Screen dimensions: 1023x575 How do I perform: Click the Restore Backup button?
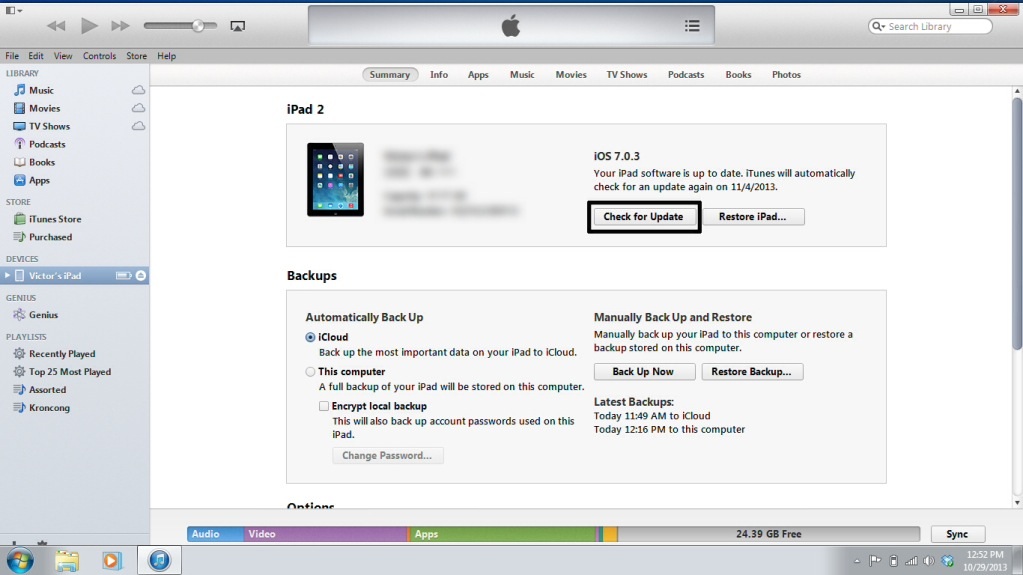(x=752, y=371)
